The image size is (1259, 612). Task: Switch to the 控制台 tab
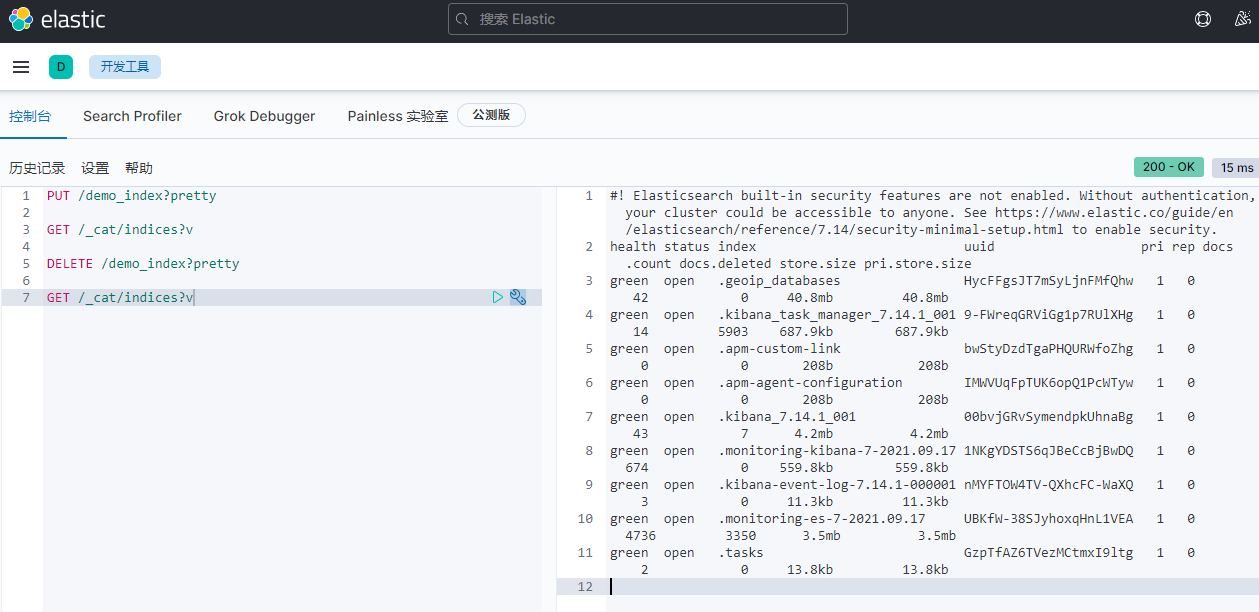[30, 116]
